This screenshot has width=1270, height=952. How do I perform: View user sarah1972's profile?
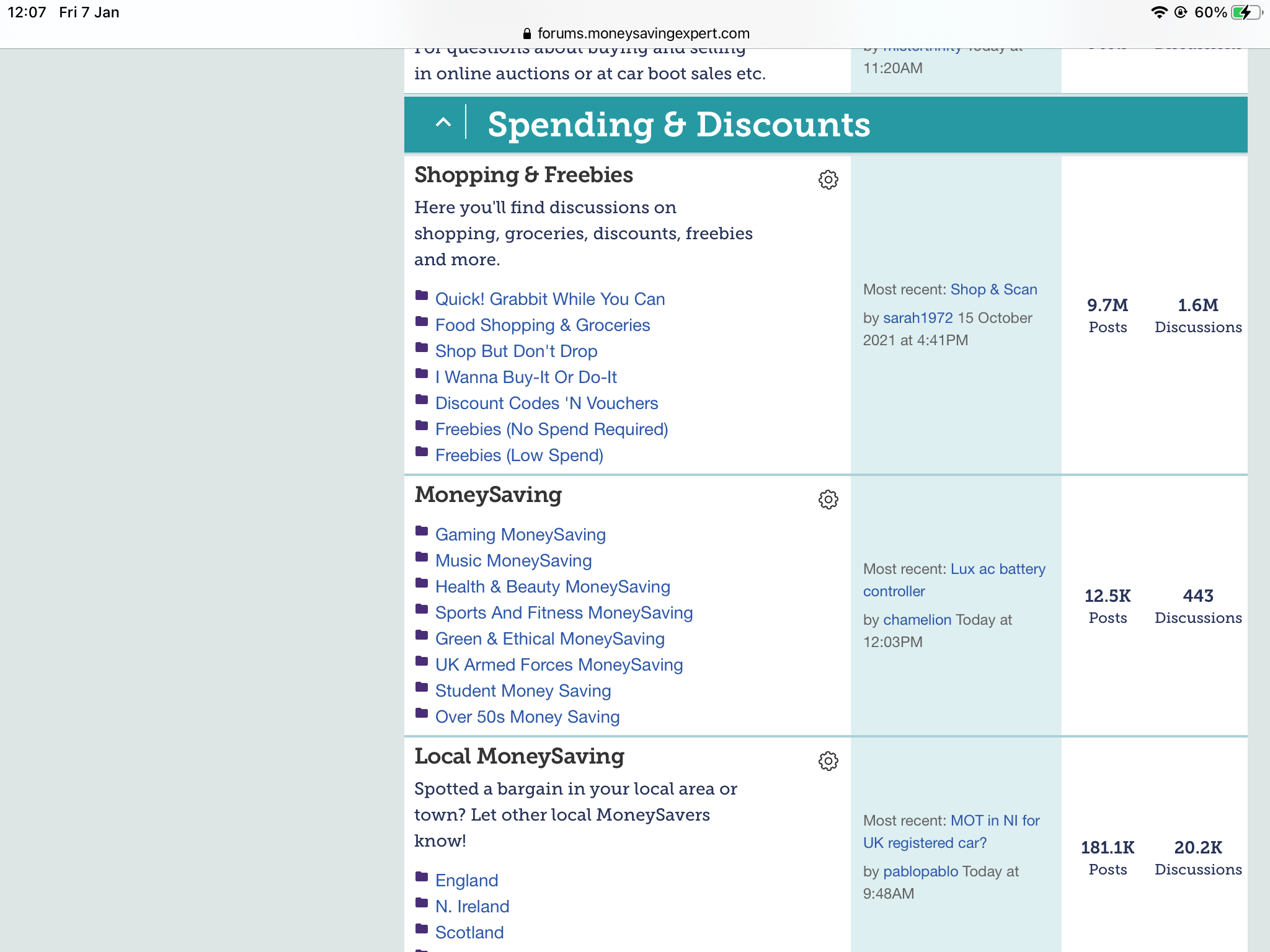click(x=918, y=318)
